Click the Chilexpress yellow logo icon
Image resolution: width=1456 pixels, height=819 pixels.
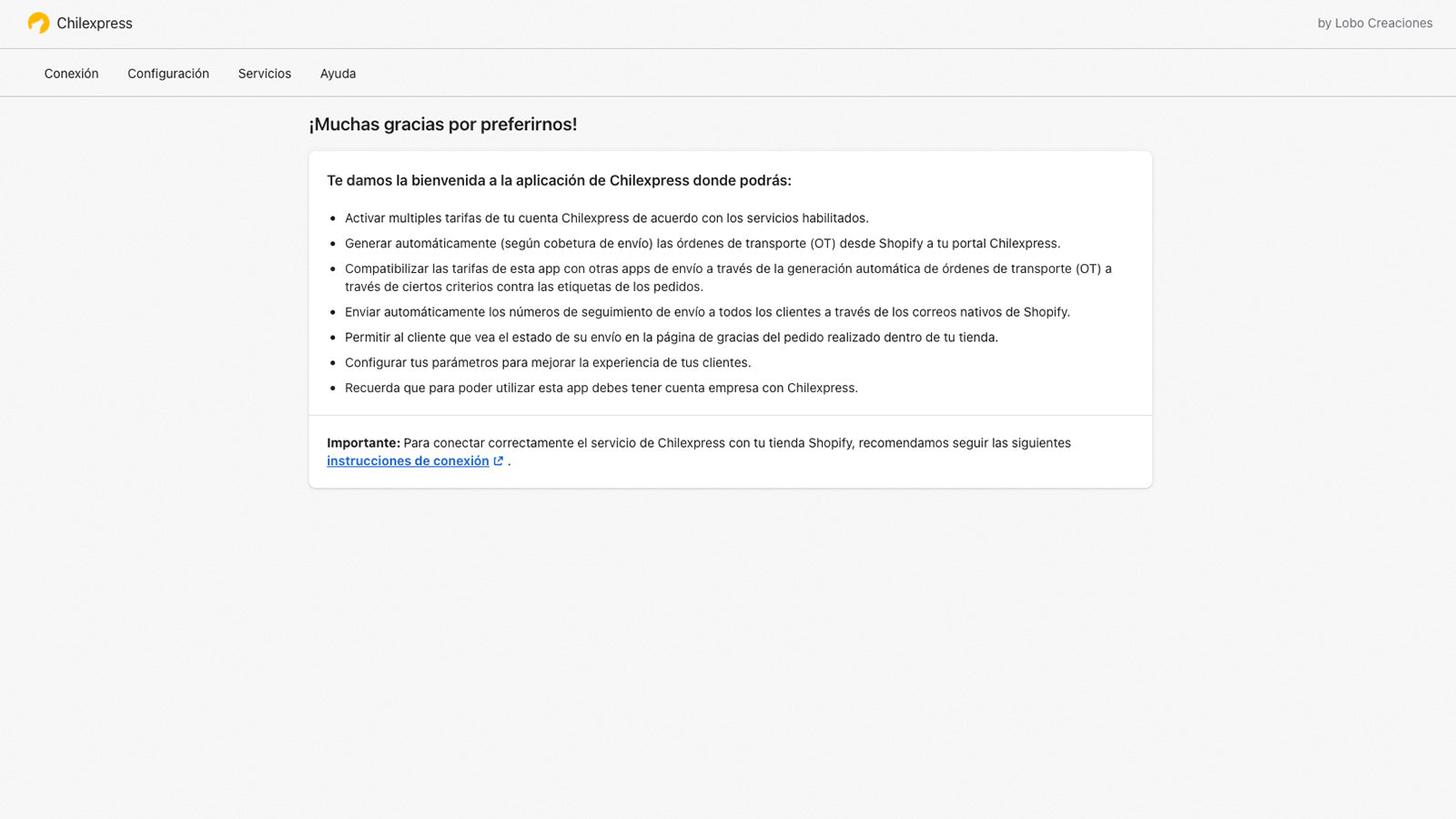pos(38,23)
